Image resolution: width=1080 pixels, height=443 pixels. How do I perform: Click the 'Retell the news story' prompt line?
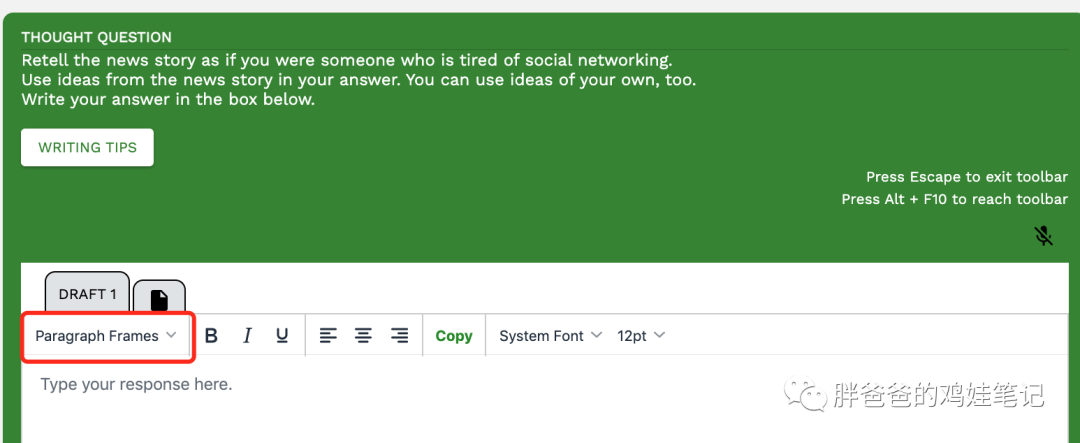click(347, 59)
